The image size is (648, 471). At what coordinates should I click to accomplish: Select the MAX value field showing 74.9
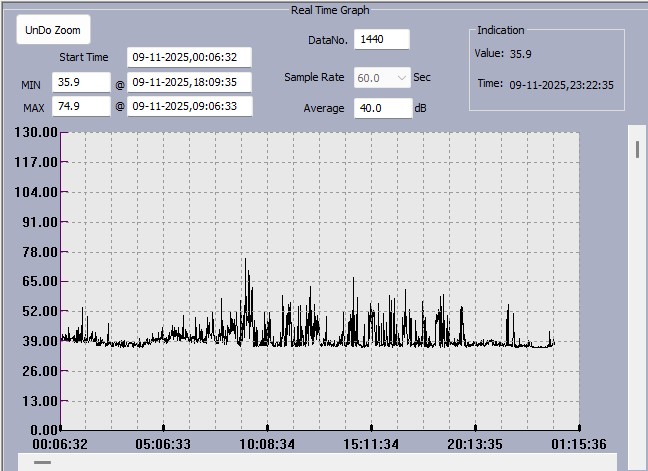81,106
